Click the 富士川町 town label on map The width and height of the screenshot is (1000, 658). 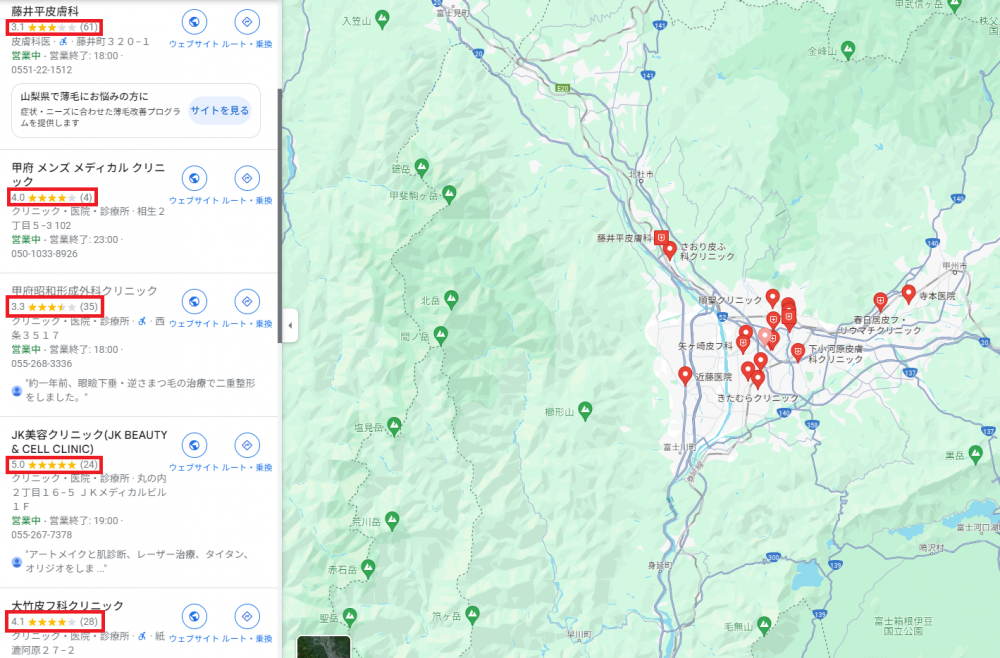point(679,446)
